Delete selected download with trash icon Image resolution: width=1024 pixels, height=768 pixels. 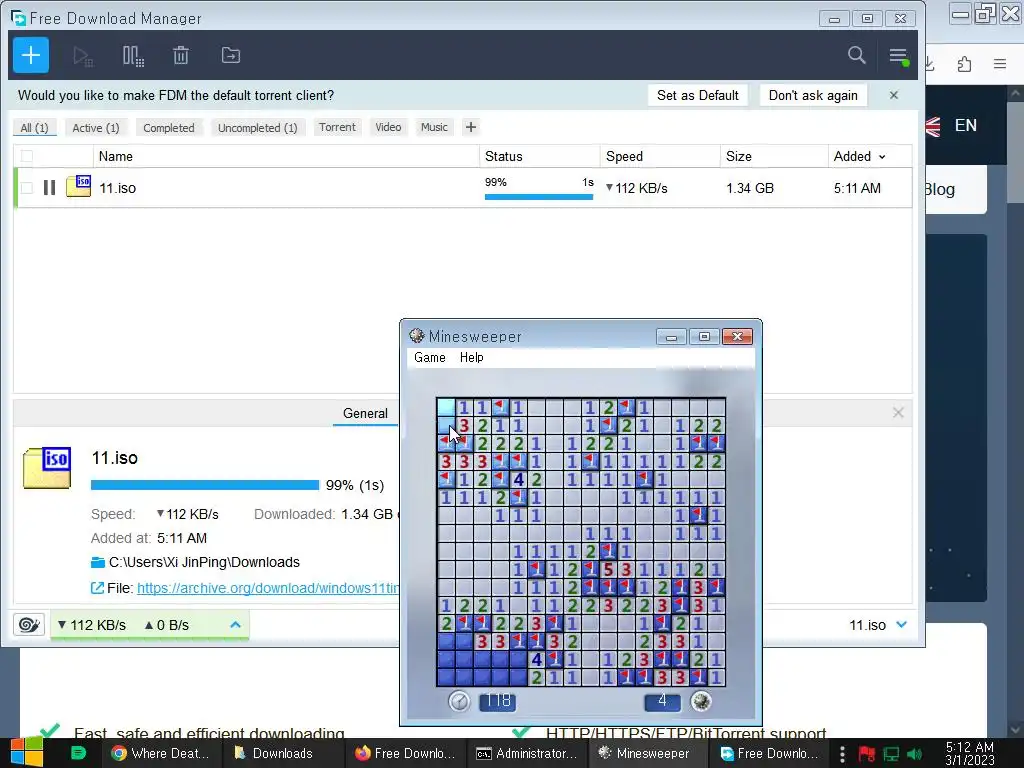[x=181, y=56]
